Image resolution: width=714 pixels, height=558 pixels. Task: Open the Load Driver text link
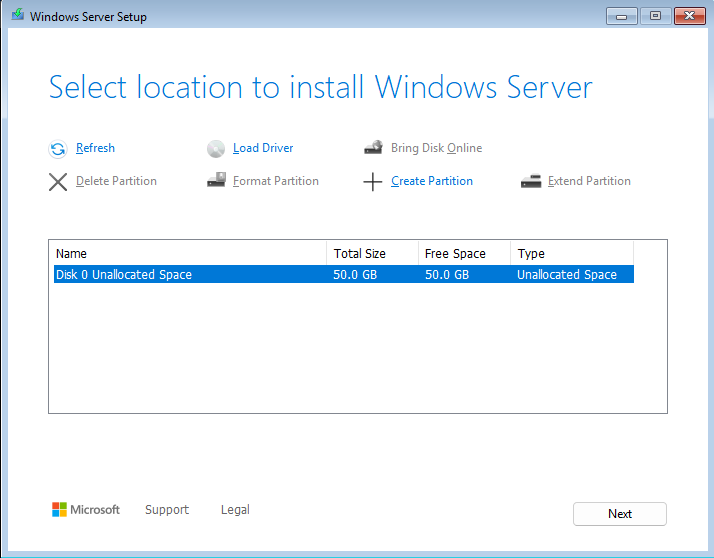263,148
